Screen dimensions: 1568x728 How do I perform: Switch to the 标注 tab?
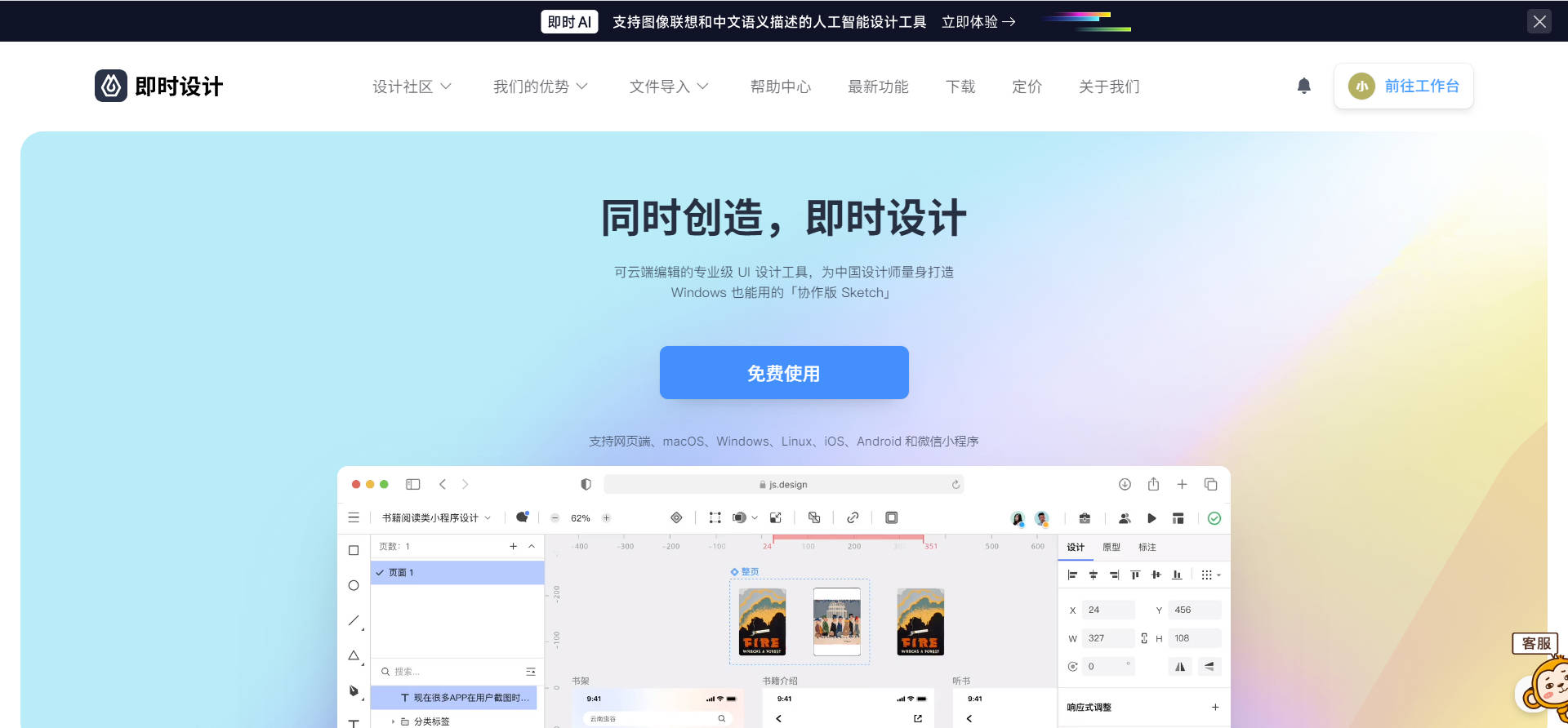pos(1147,547)
